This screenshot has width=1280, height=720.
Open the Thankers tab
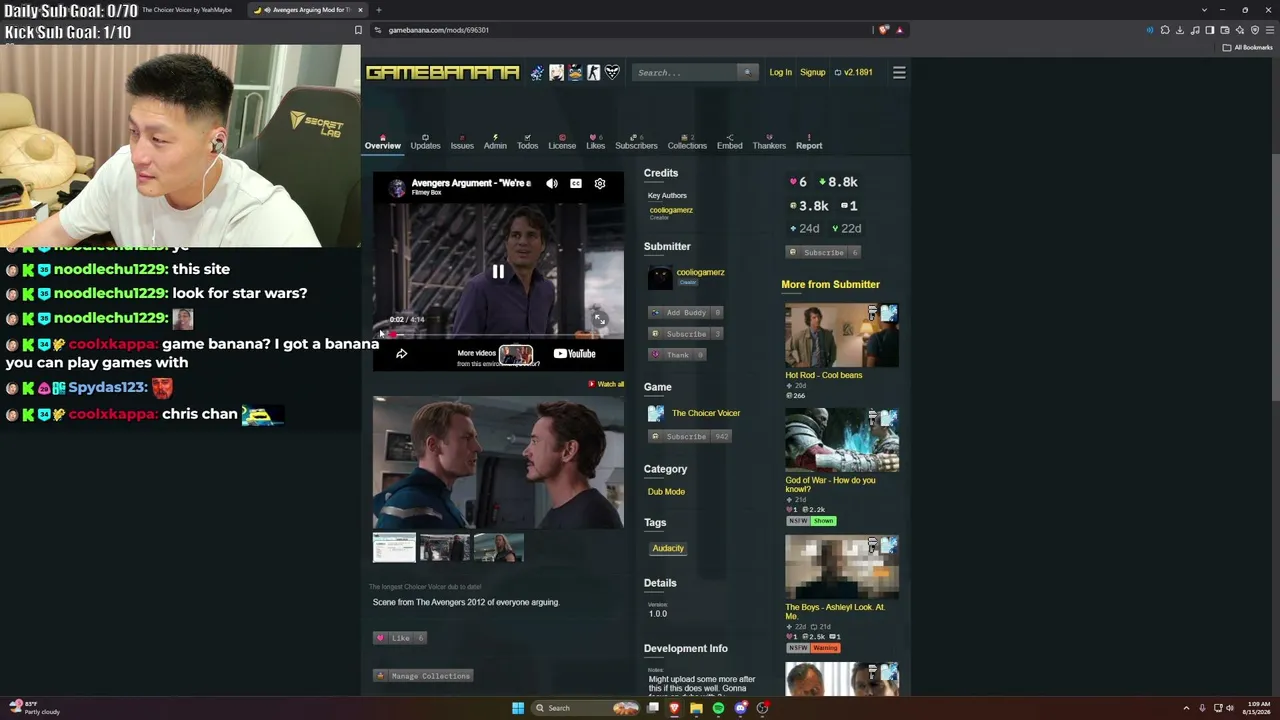[769, 142]
